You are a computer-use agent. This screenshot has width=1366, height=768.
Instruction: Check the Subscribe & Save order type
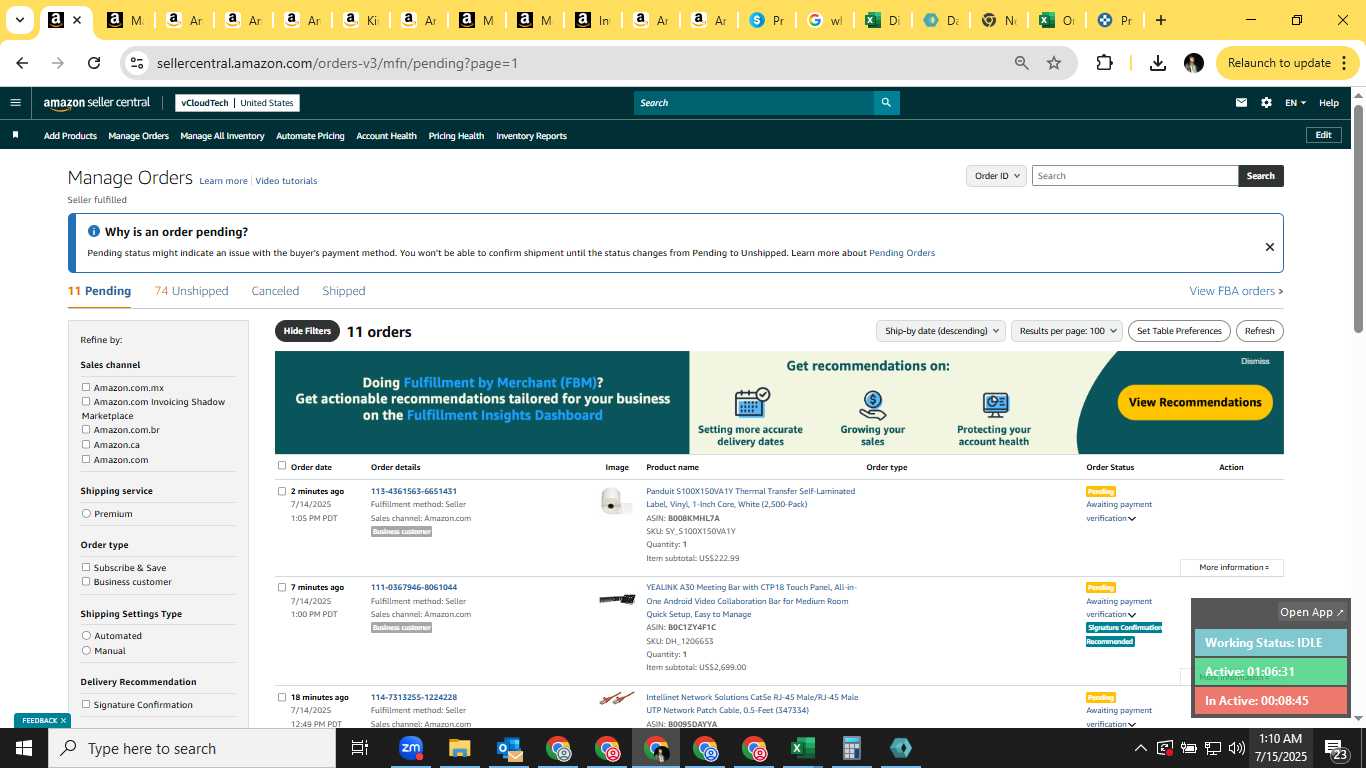pos(86,567)
